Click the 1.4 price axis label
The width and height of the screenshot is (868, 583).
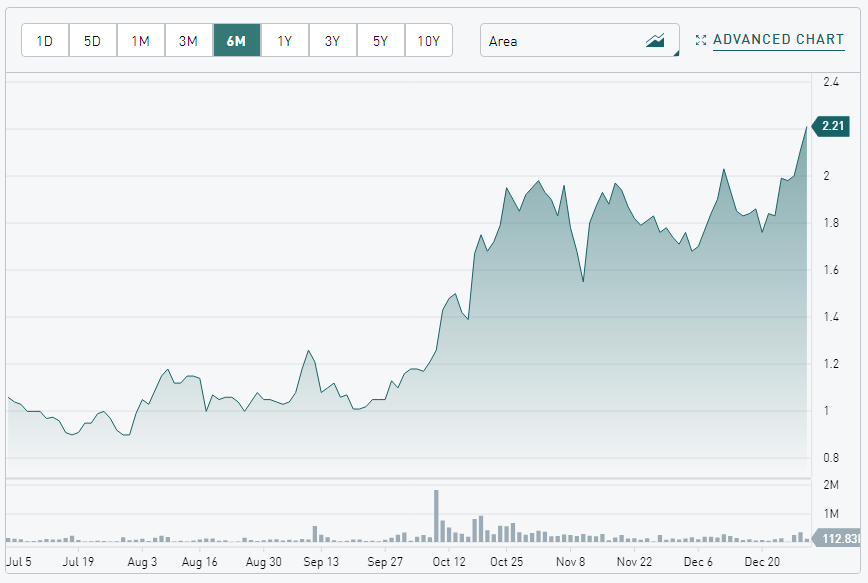(x=831, y=317)
